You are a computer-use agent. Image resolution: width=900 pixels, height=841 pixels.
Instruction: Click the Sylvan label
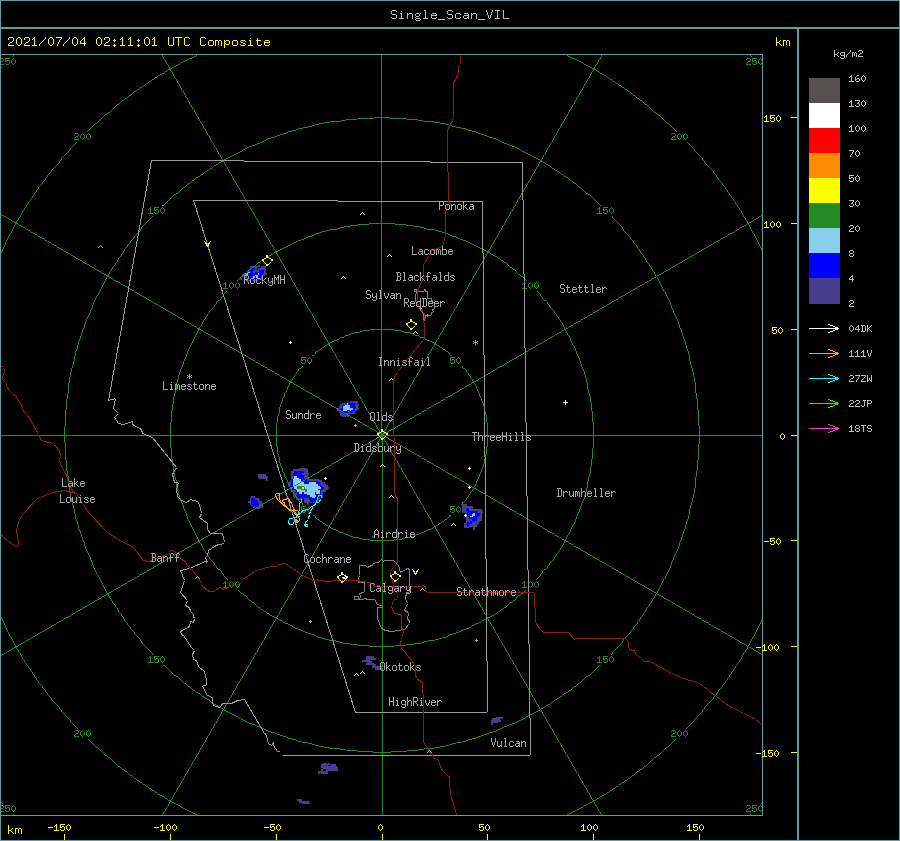[x=383, y=295]
